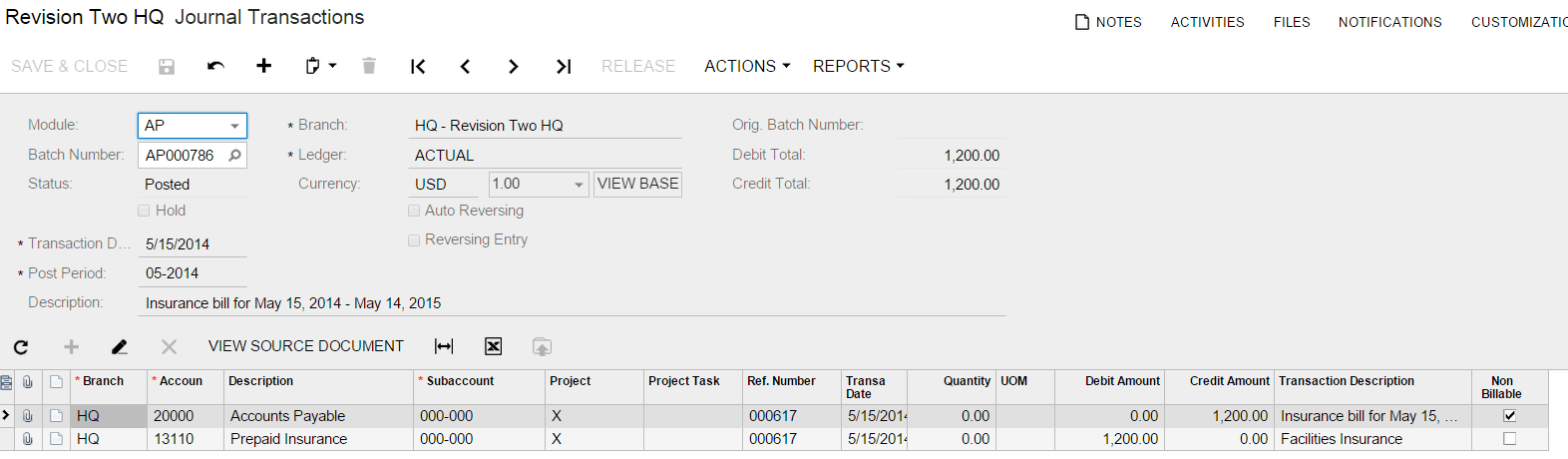Click the Batch Number magnifier lookup icon
This screenshot has width=1568, height=459.
(234, 155)
